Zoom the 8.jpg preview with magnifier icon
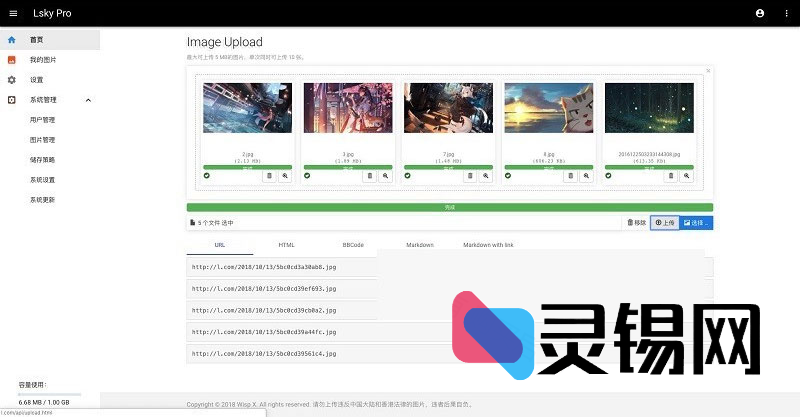Image resolution: width=800 pixels, height=417 pixels. point(586,176)
